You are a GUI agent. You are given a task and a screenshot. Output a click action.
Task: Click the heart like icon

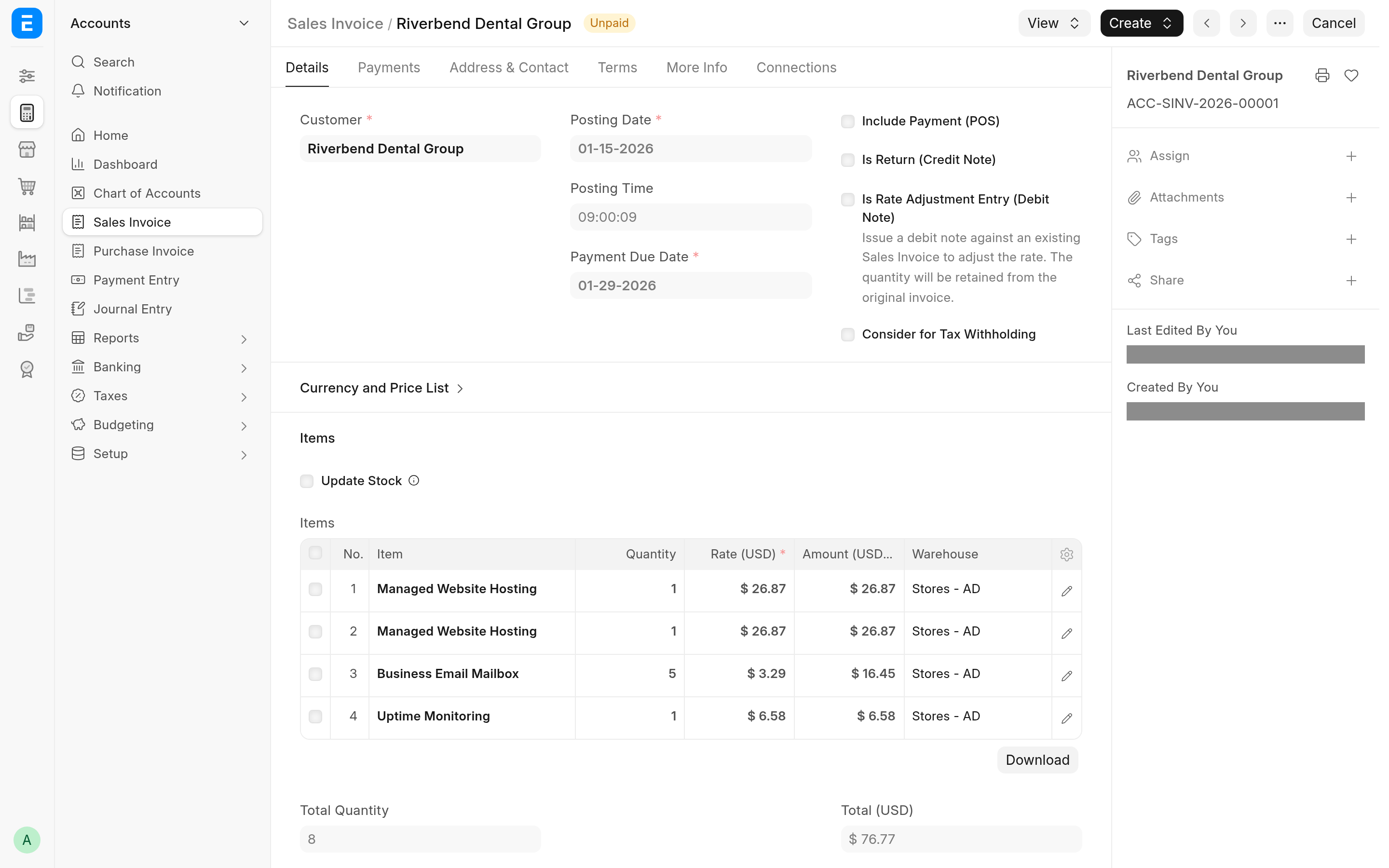pyautogui.click(x=1351, y=75)
